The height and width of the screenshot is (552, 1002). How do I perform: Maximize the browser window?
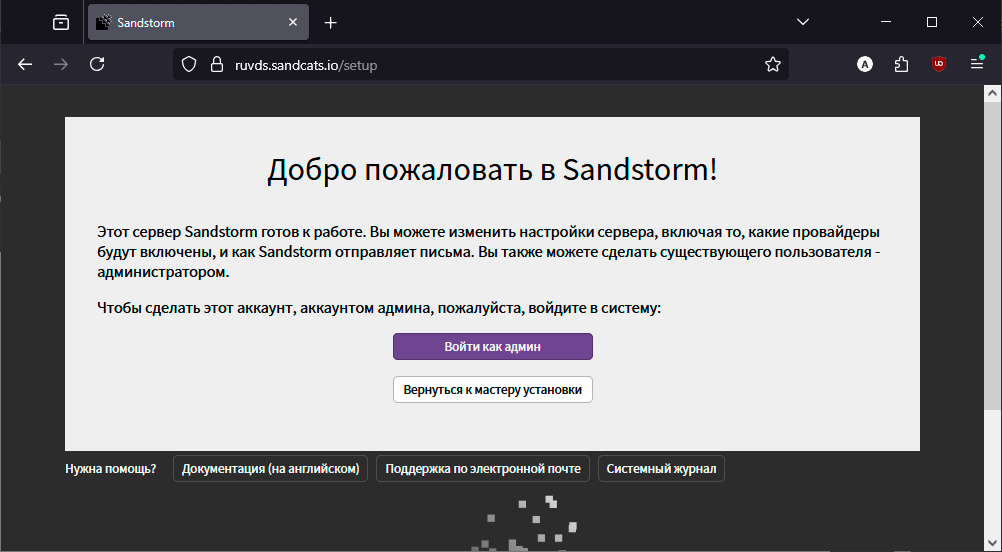coord(932,22)
